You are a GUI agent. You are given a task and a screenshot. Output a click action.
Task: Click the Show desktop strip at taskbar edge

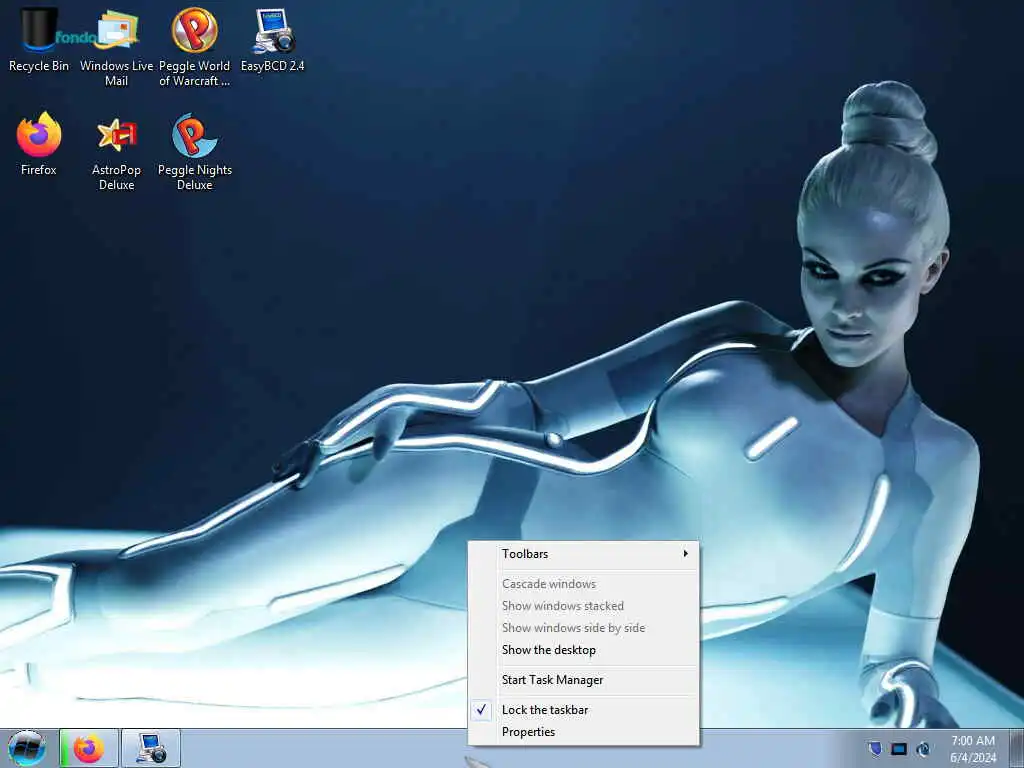pyautogui.click(x=1017, y=748)
